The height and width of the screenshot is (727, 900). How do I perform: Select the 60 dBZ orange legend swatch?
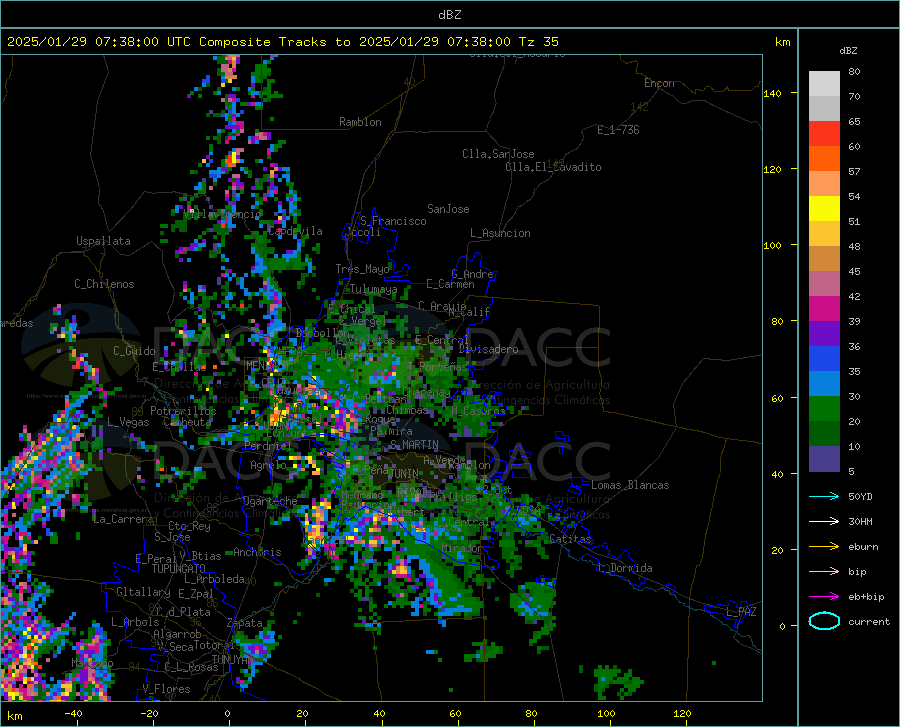click(x=824, y=159)
